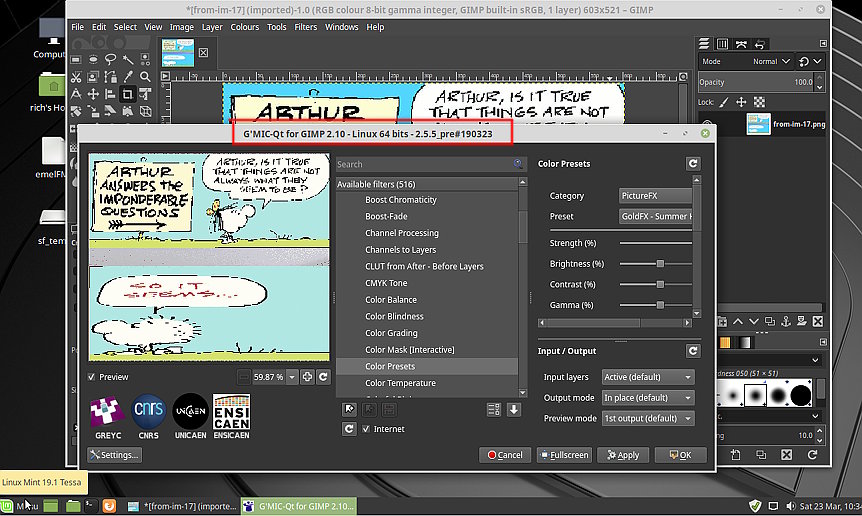
Task: Reset G'MIC preview zoom with refresh icon
Action: 323,377
